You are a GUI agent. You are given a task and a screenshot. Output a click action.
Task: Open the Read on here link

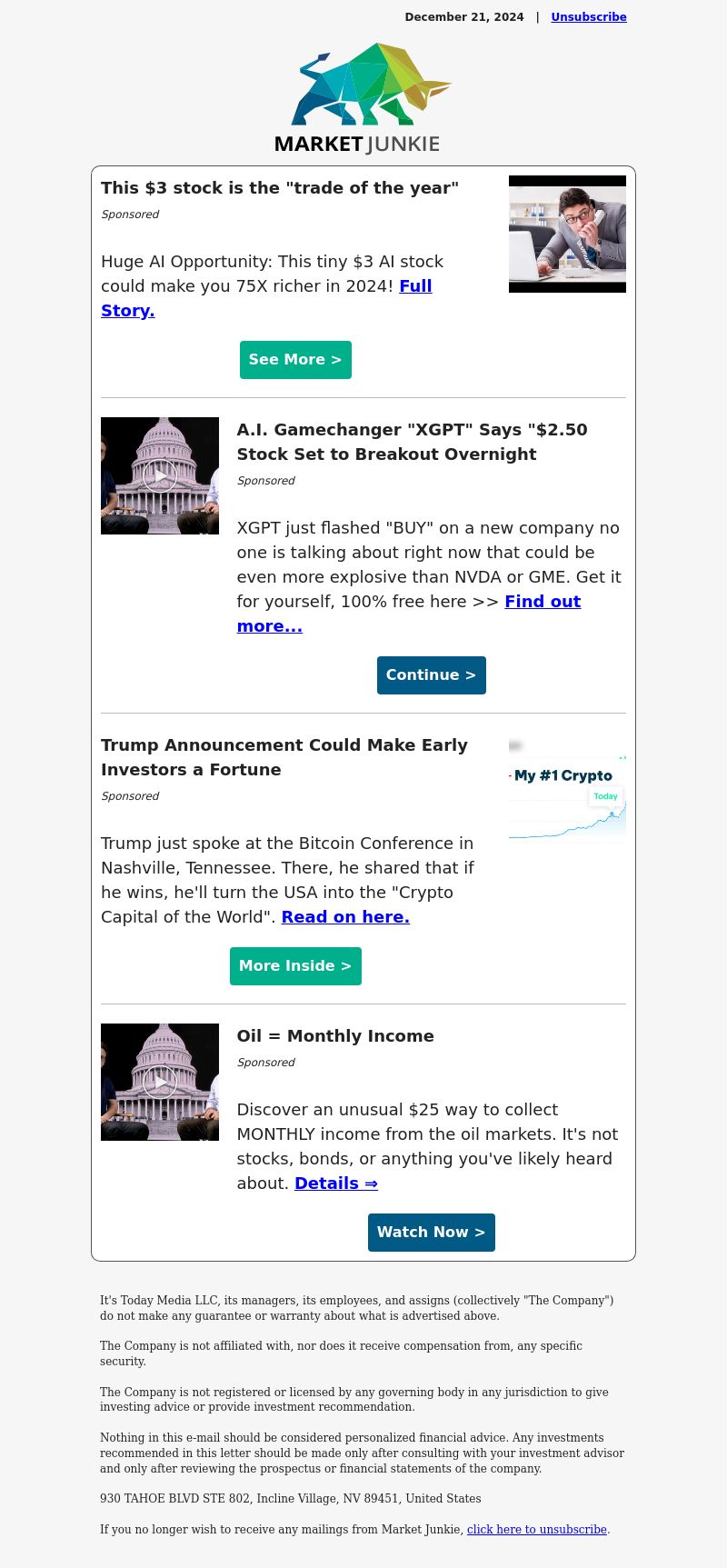(345, 917)
